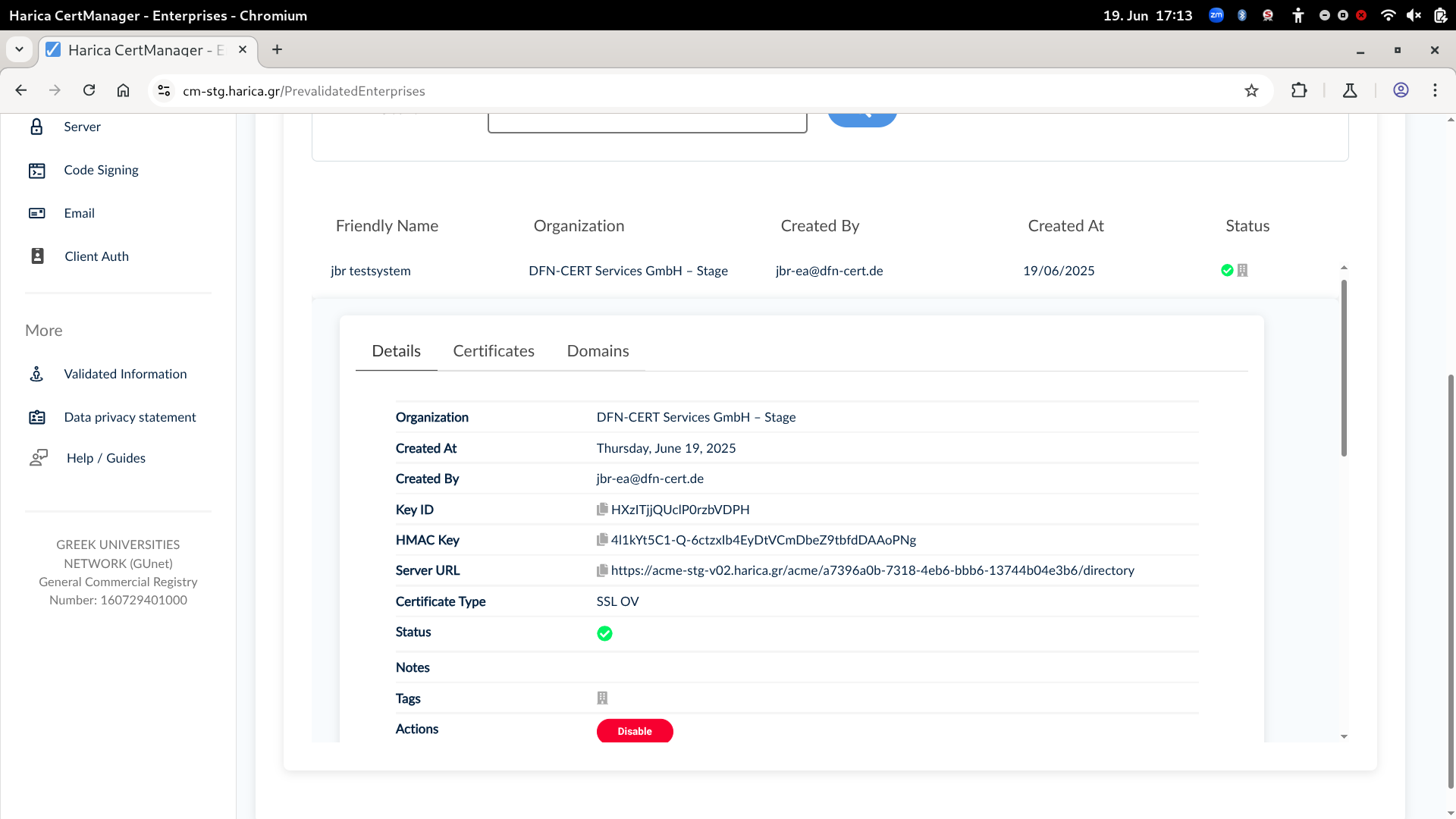
Task: Open tab search dropdown arrow
Action: (x=19, y=49)
